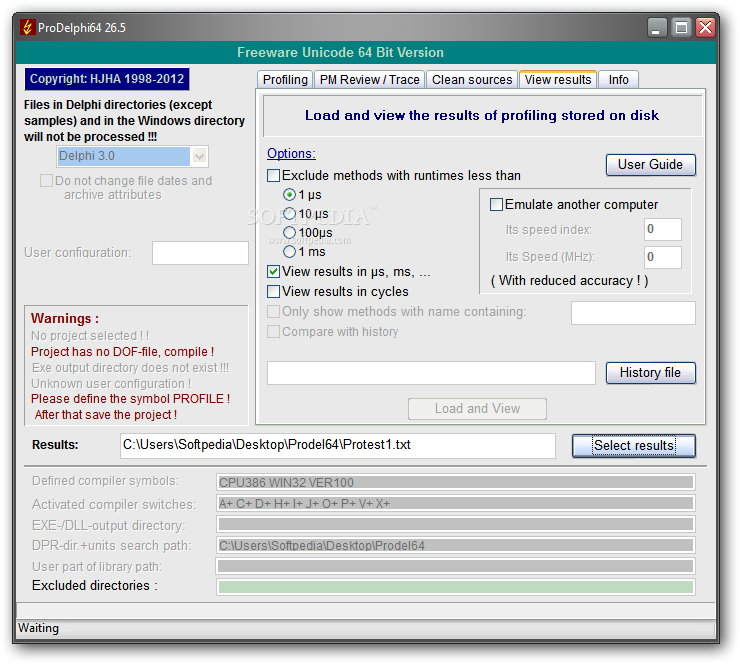This screenshot has width=740, height=664.
Task: Toggle Do not change file dates checkbox
Action: point(46,180)
